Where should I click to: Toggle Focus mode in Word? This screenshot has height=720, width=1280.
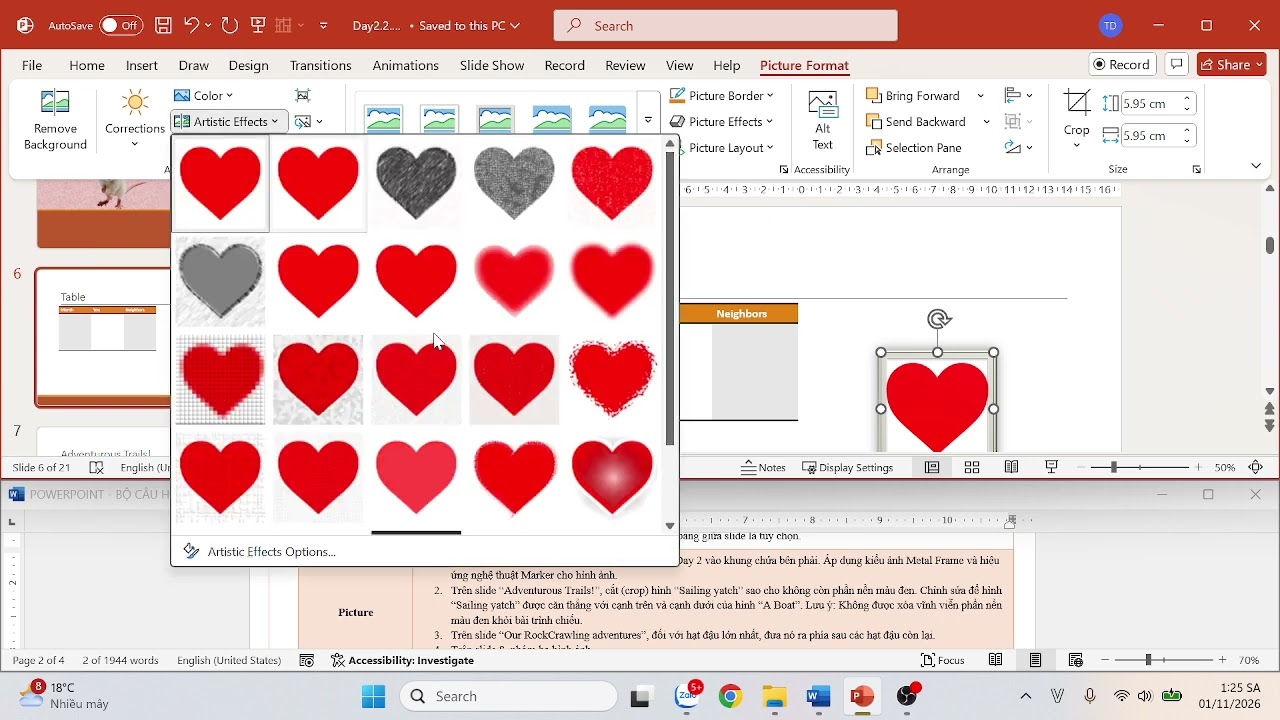pyautogui.click(x=943, y=660)
